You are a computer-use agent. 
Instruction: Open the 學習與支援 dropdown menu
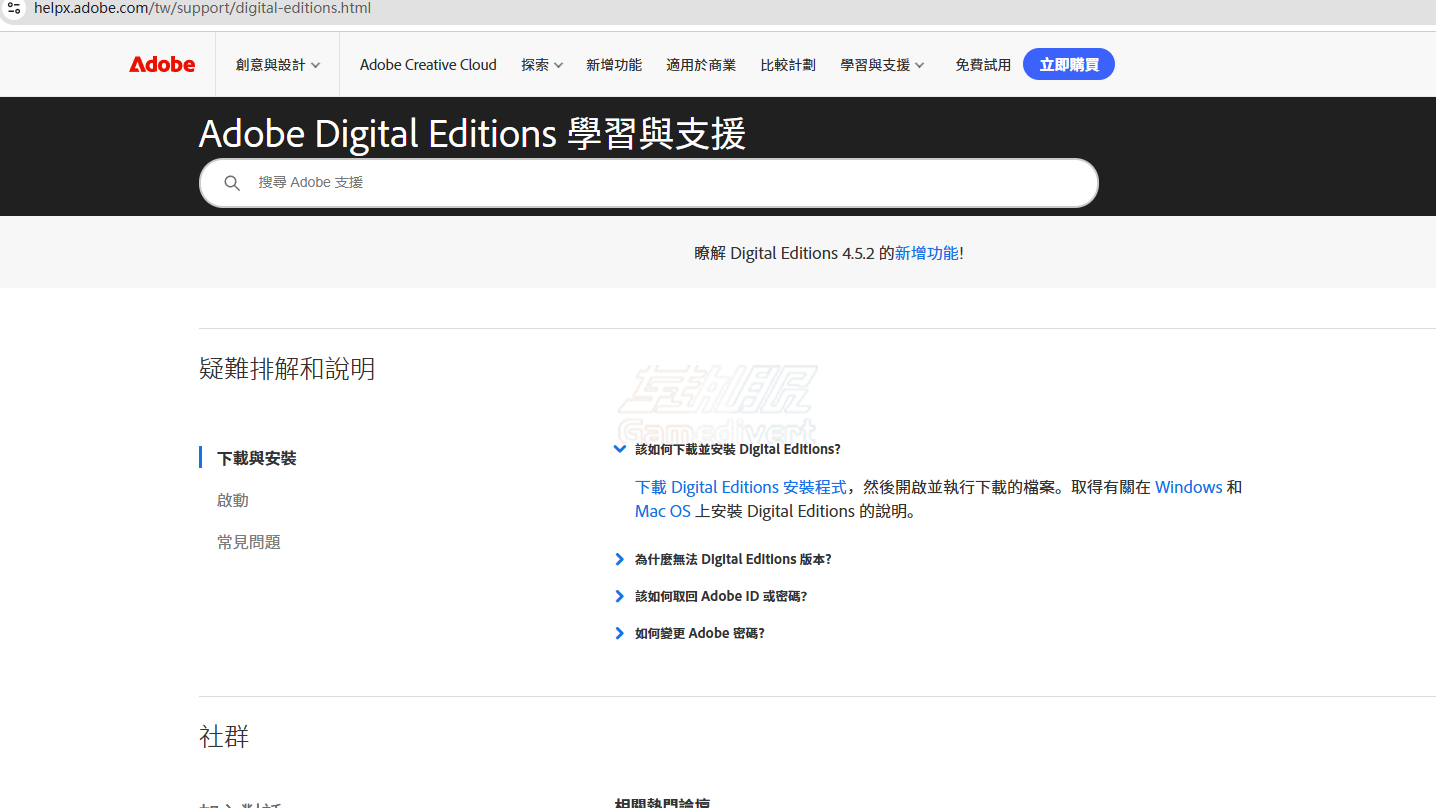coord(882,65)
